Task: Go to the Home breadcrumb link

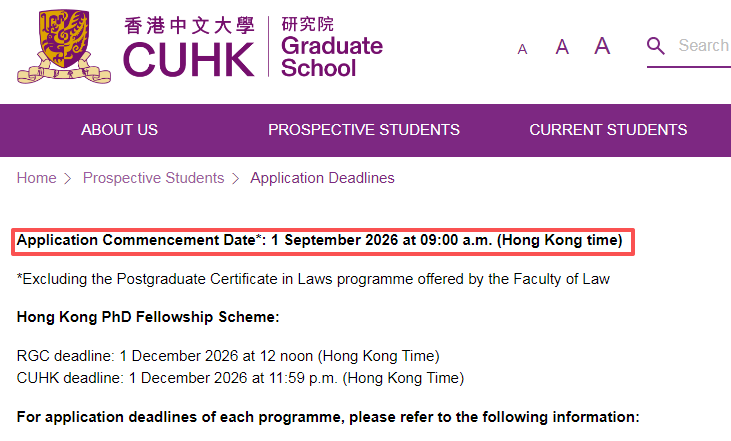Action: 36,178
